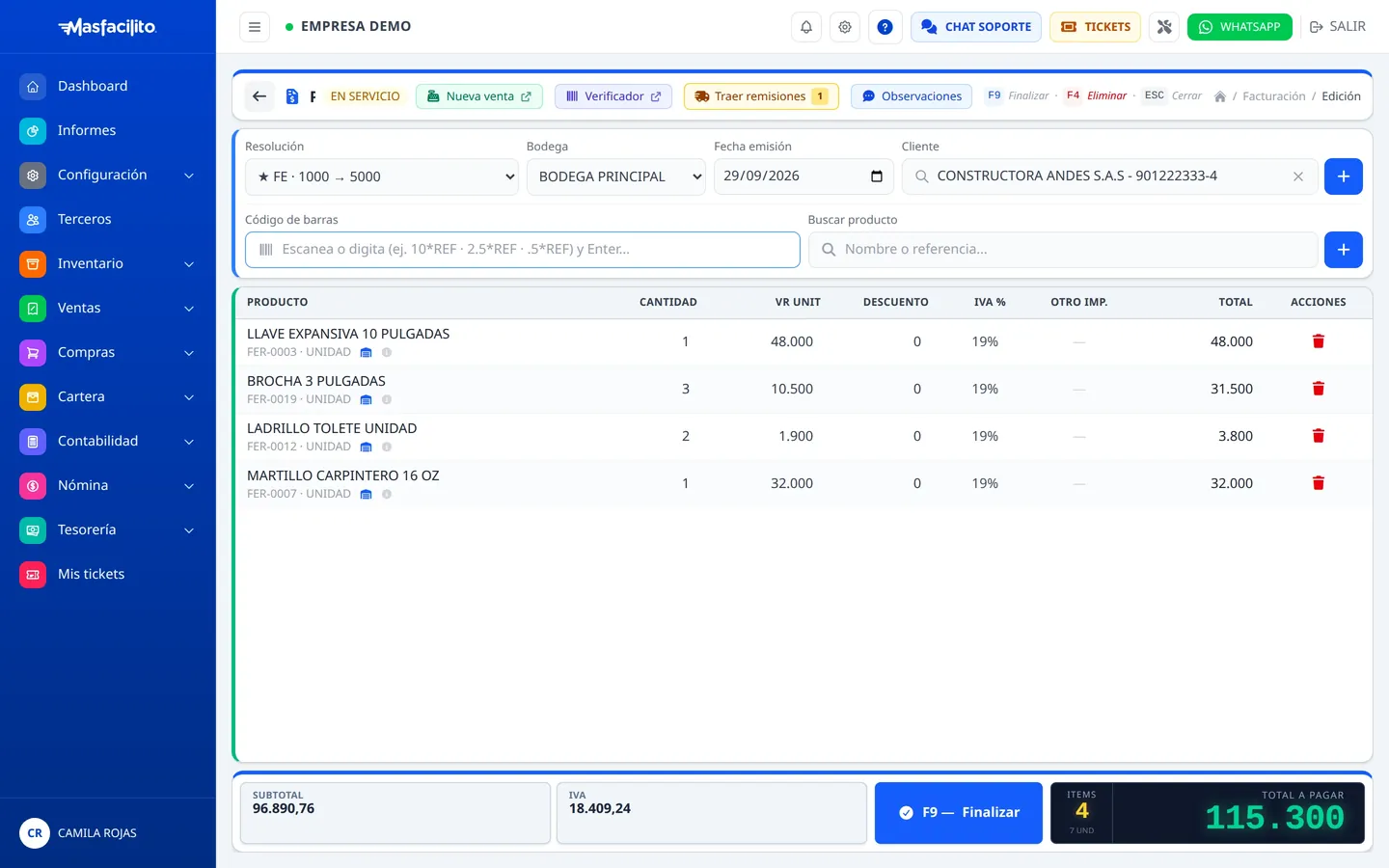Click the WHATSAPP button
This screenshot has width=1389, height=868.
pyautogui.click(x=1239, y=27)
